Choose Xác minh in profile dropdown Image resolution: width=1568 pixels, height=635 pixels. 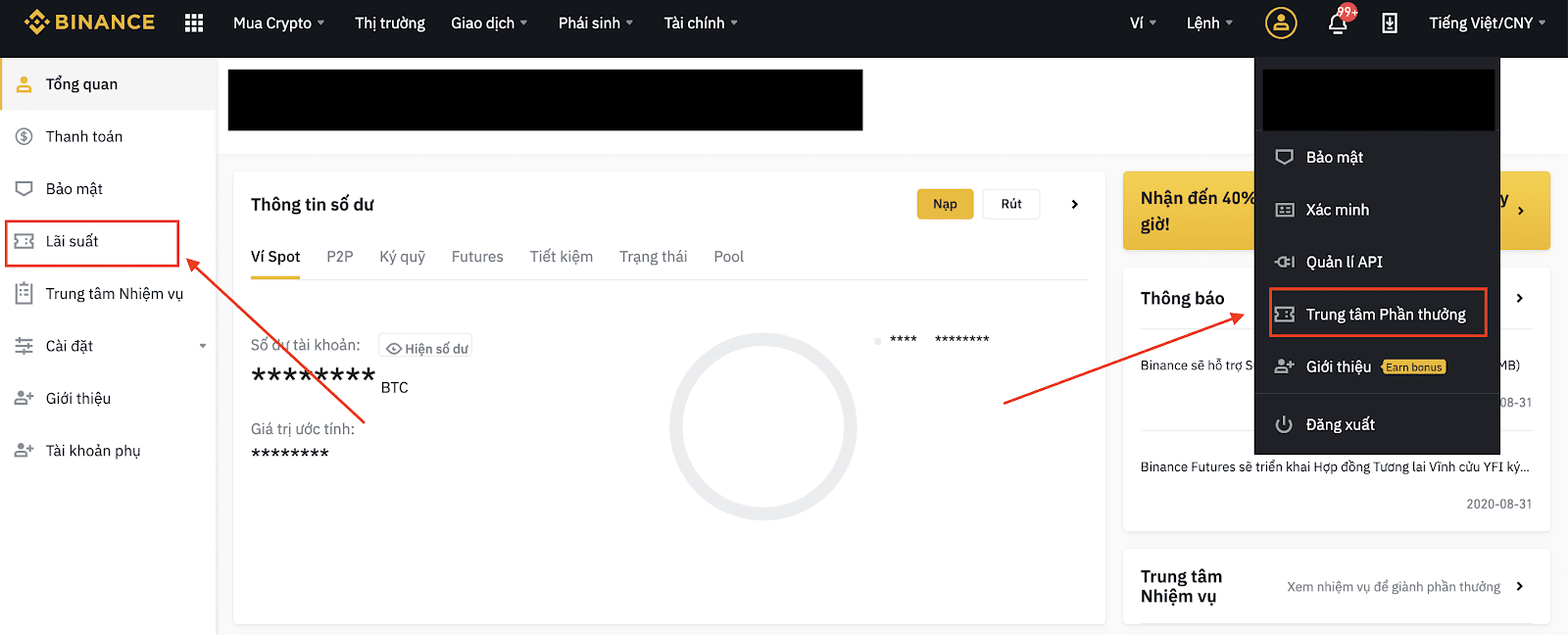(x=1338, y=210)
